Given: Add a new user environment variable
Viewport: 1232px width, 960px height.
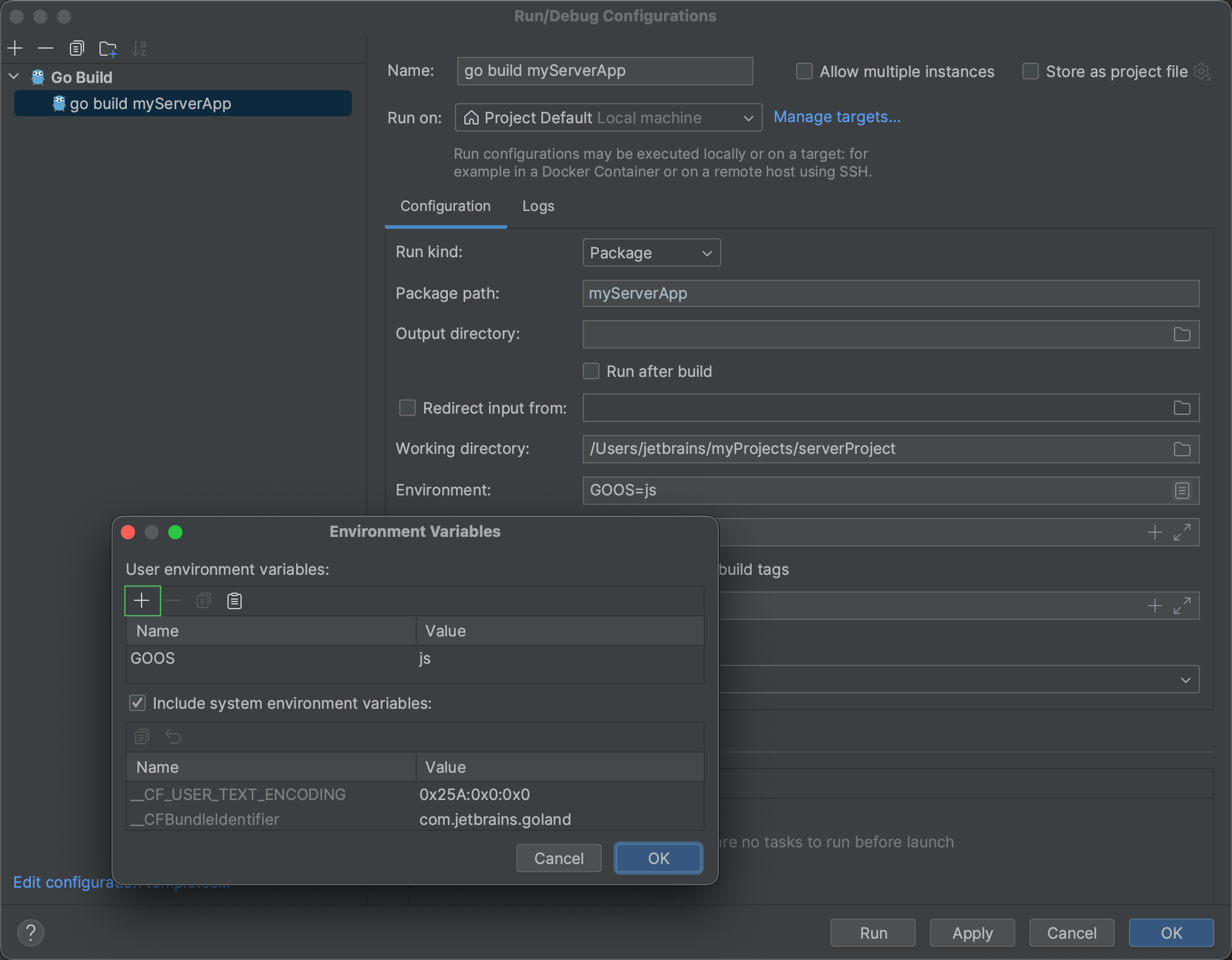Looking at the screenshot, I should click(x=142, y=600).
